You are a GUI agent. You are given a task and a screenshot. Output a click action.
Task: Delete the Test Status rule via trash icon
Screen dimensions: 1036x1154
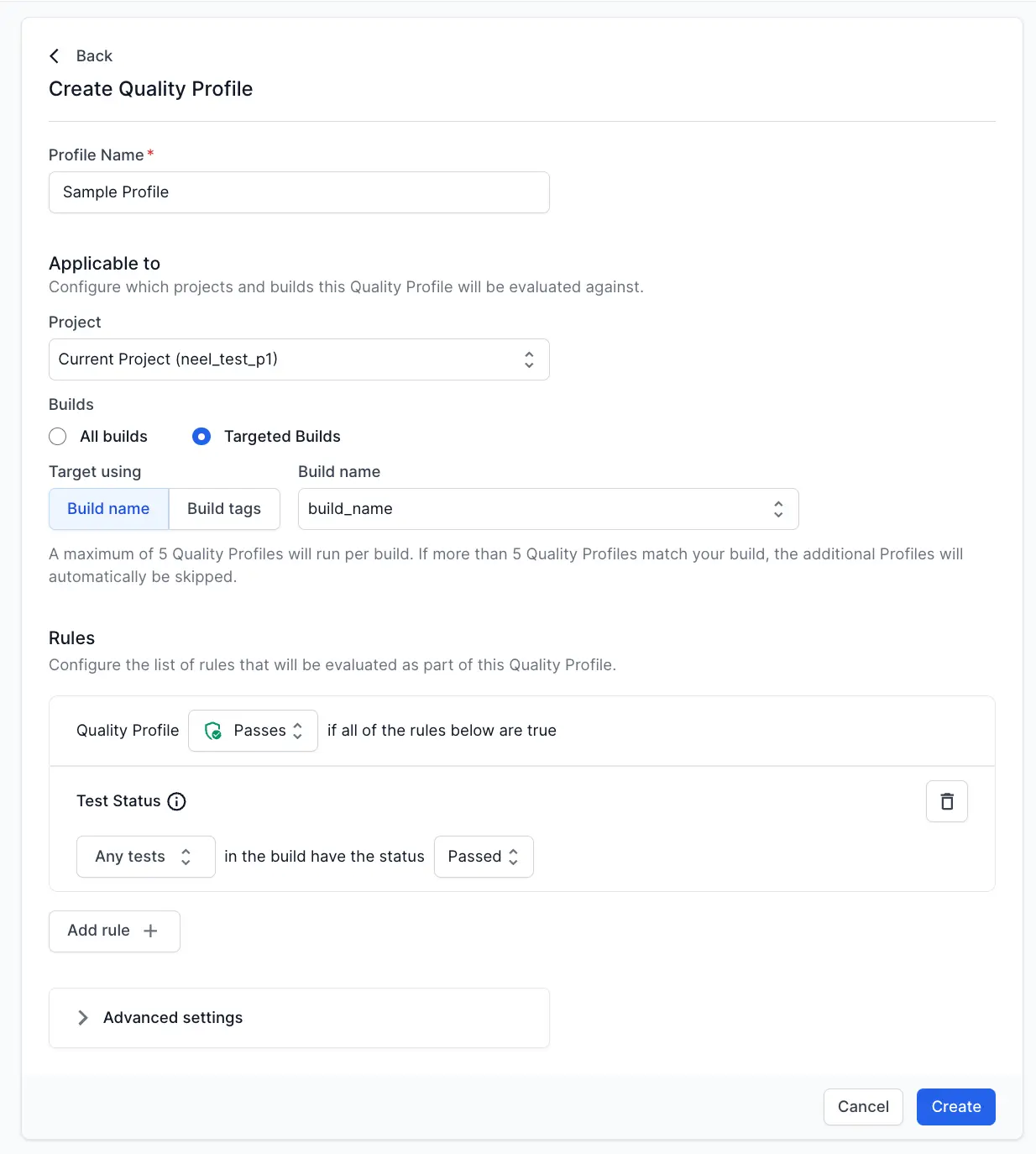pos(946,801)
